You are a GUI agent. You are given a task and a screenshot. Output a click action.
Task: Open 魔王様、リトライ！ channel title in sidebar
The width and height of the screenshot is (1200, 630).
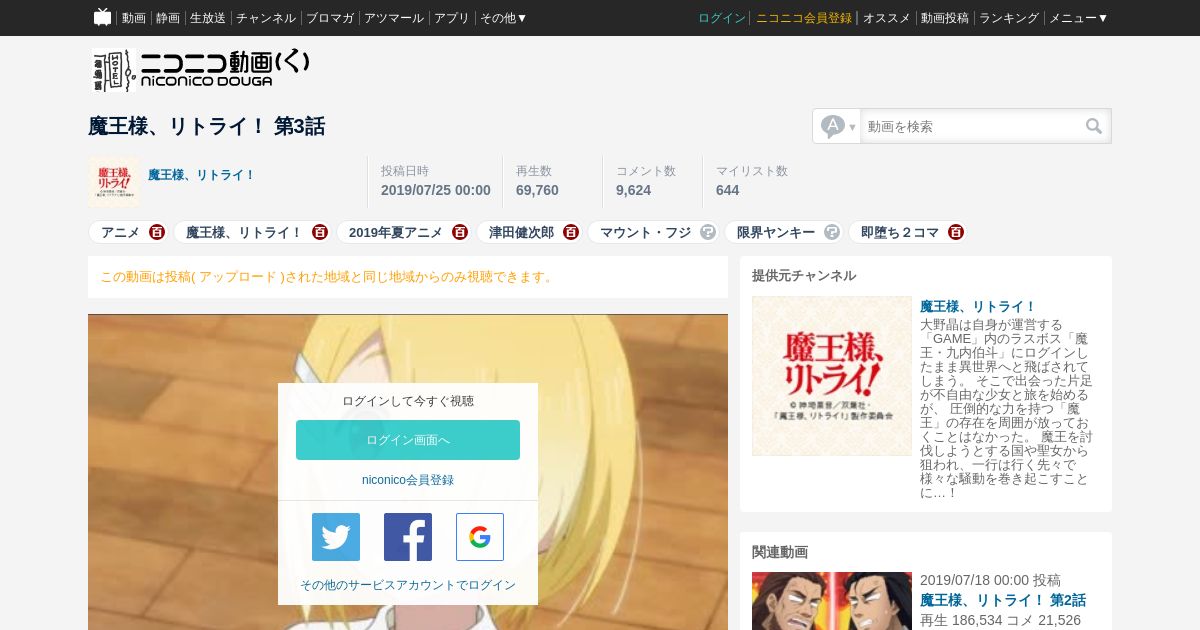978,306
